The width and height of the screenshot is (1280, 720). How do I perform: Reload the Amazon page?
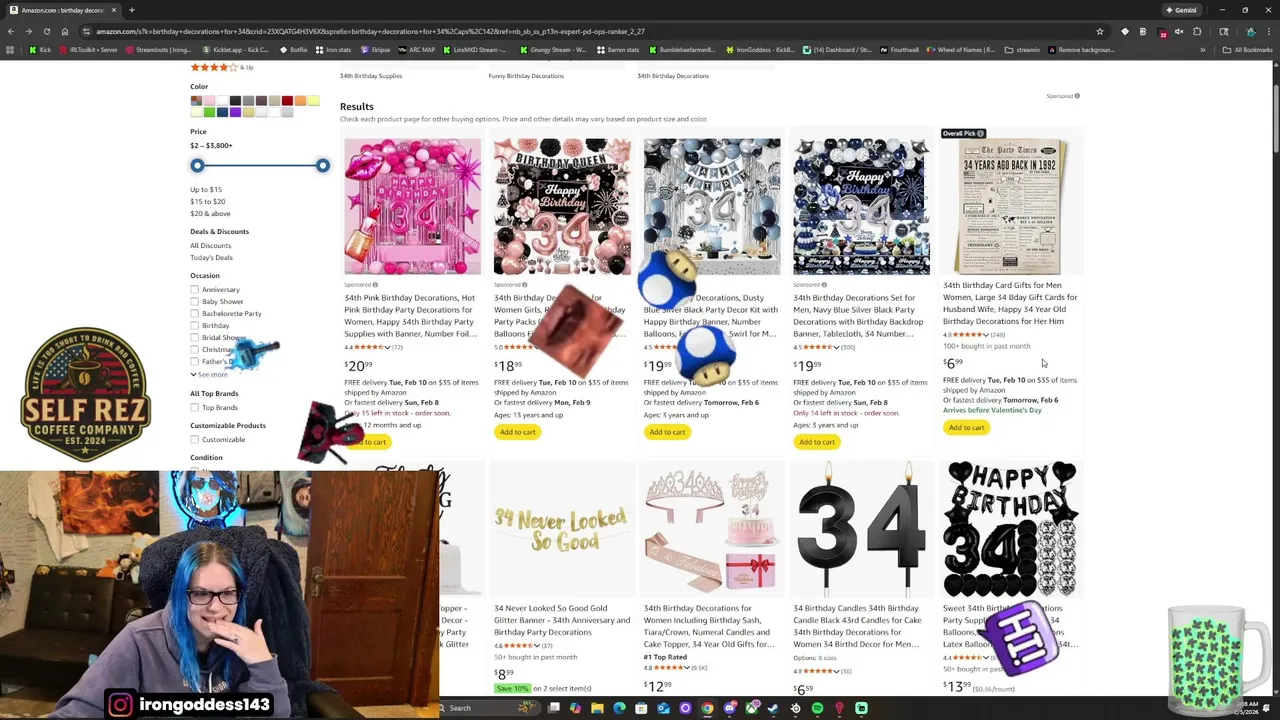tap(46, 31)
